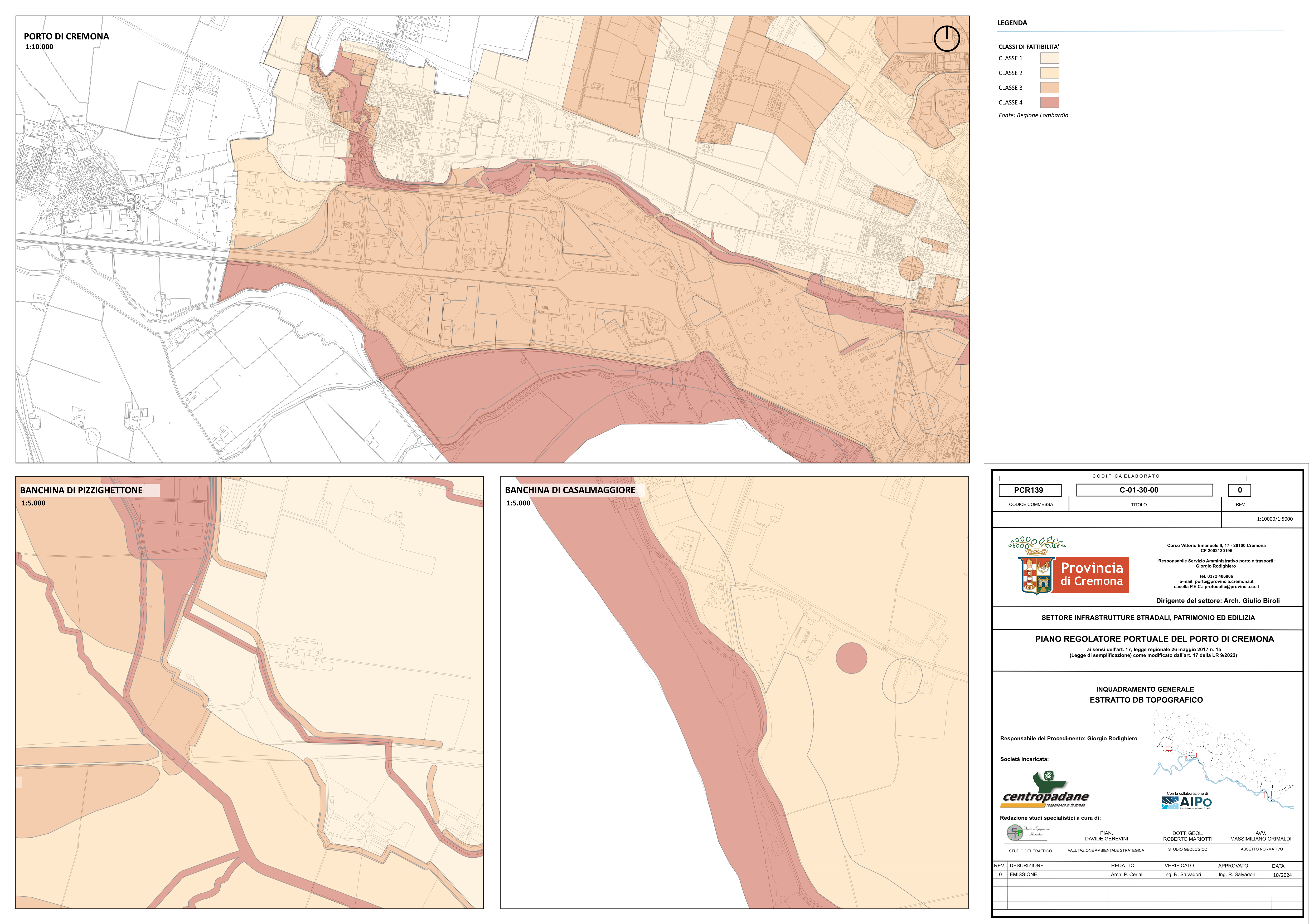Click the AIPo logo
This screenshot has width=1309, height=924.
(1186, 802)
